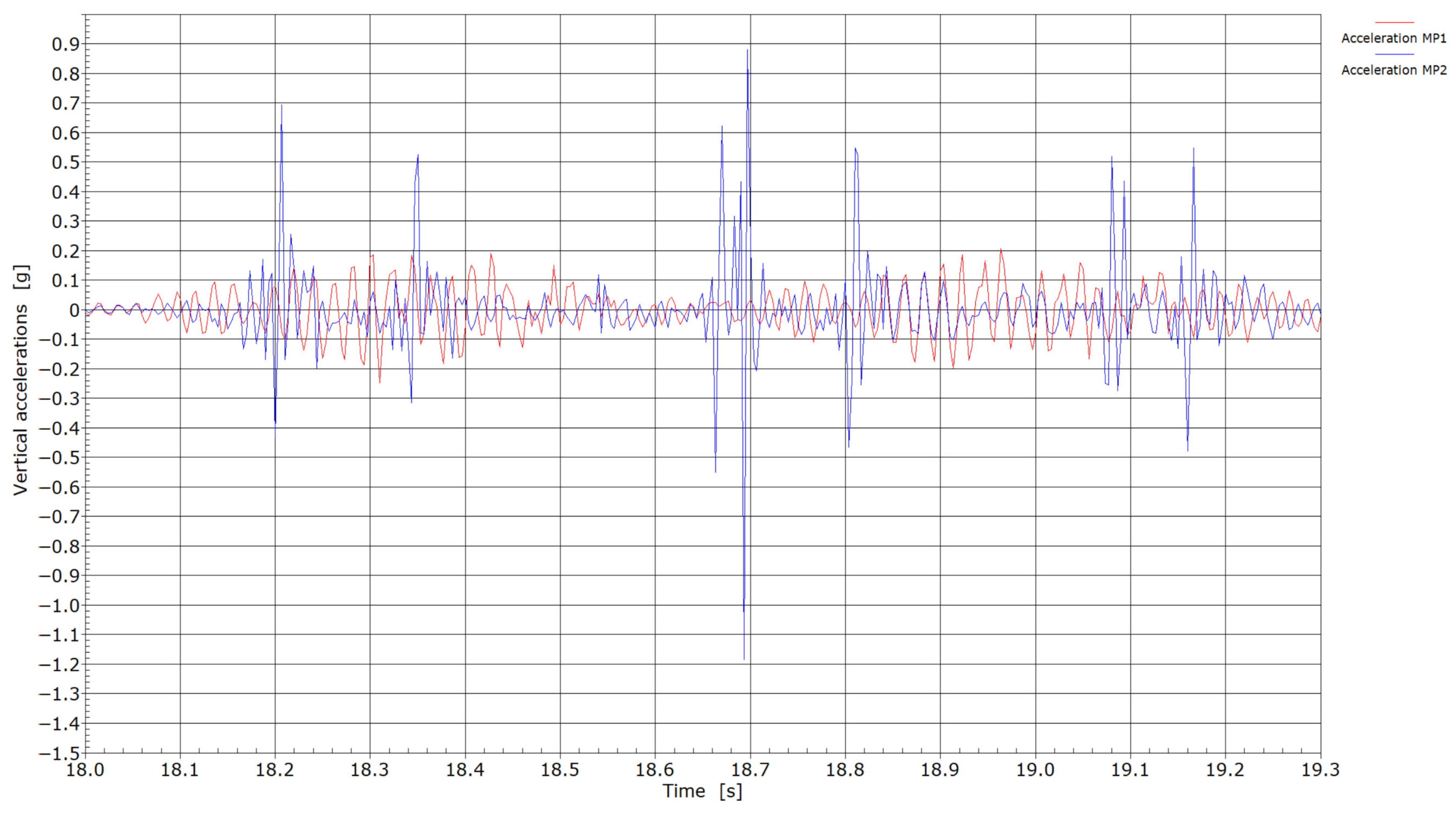
Task: Click the 19.3 tick label on time axis
Action: click(1320, 769)
